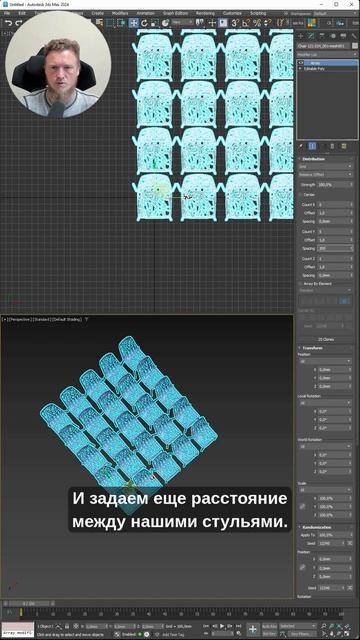Click the Zoom viewport navigation icon
The image size is (360, 640).
323,626
